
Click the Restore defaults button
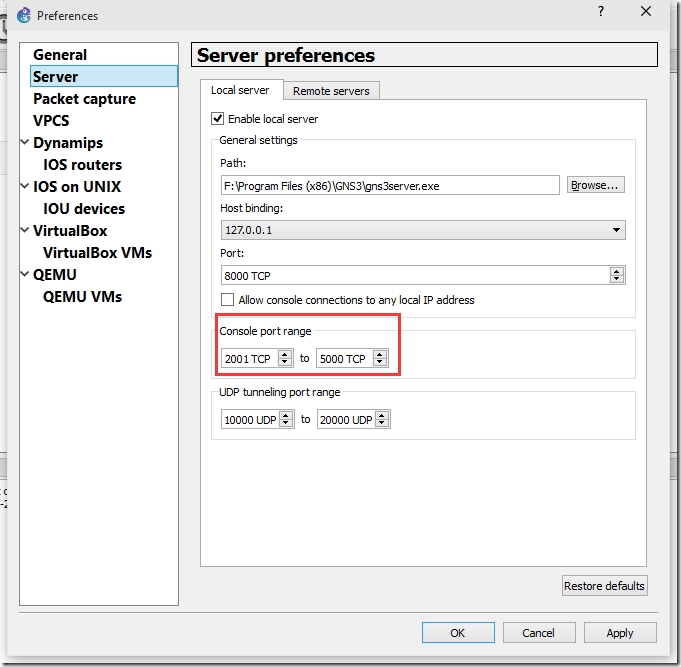point(604,586)
